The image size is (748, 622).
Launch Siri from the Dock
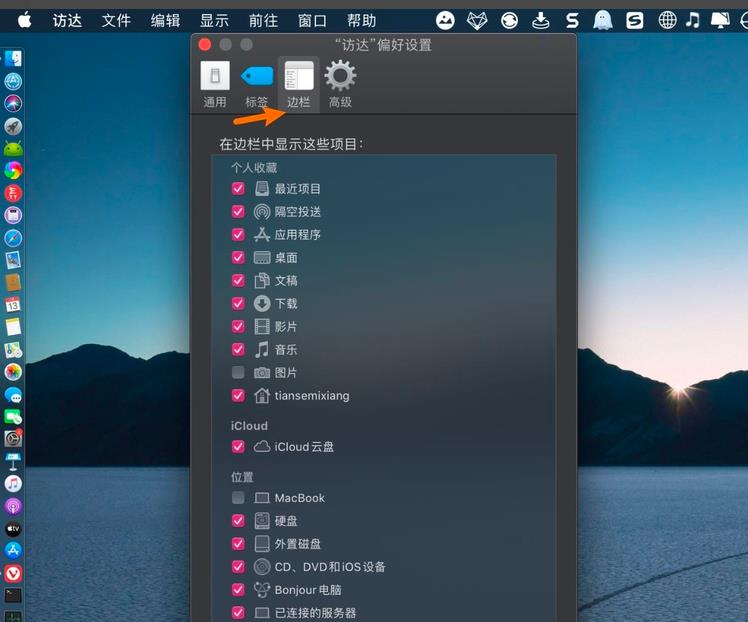[x=13, y=104]
